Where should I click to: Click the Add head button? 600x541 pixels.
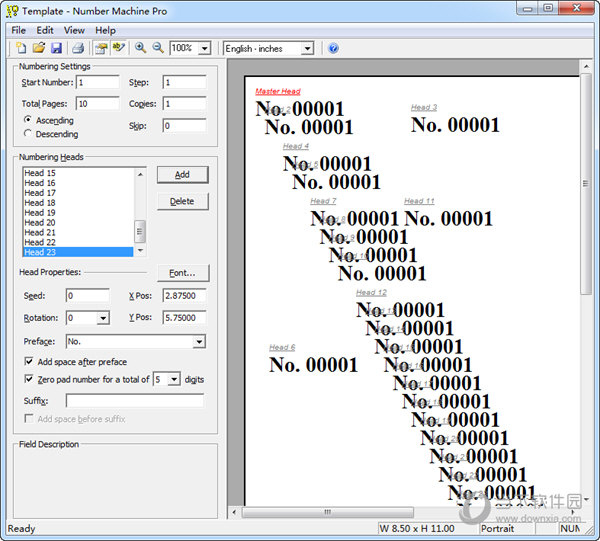pos(183,174)
